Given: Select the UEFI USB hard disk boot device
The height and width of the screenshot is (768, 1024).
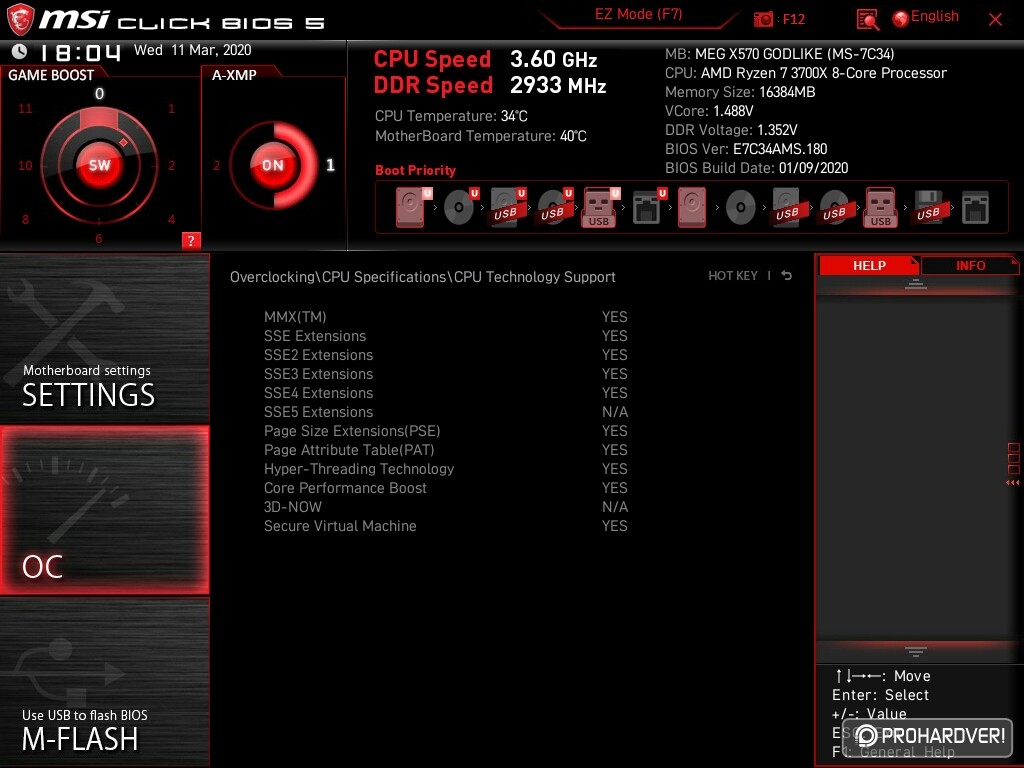Looking at the screenshot, I should click(507, 207).
